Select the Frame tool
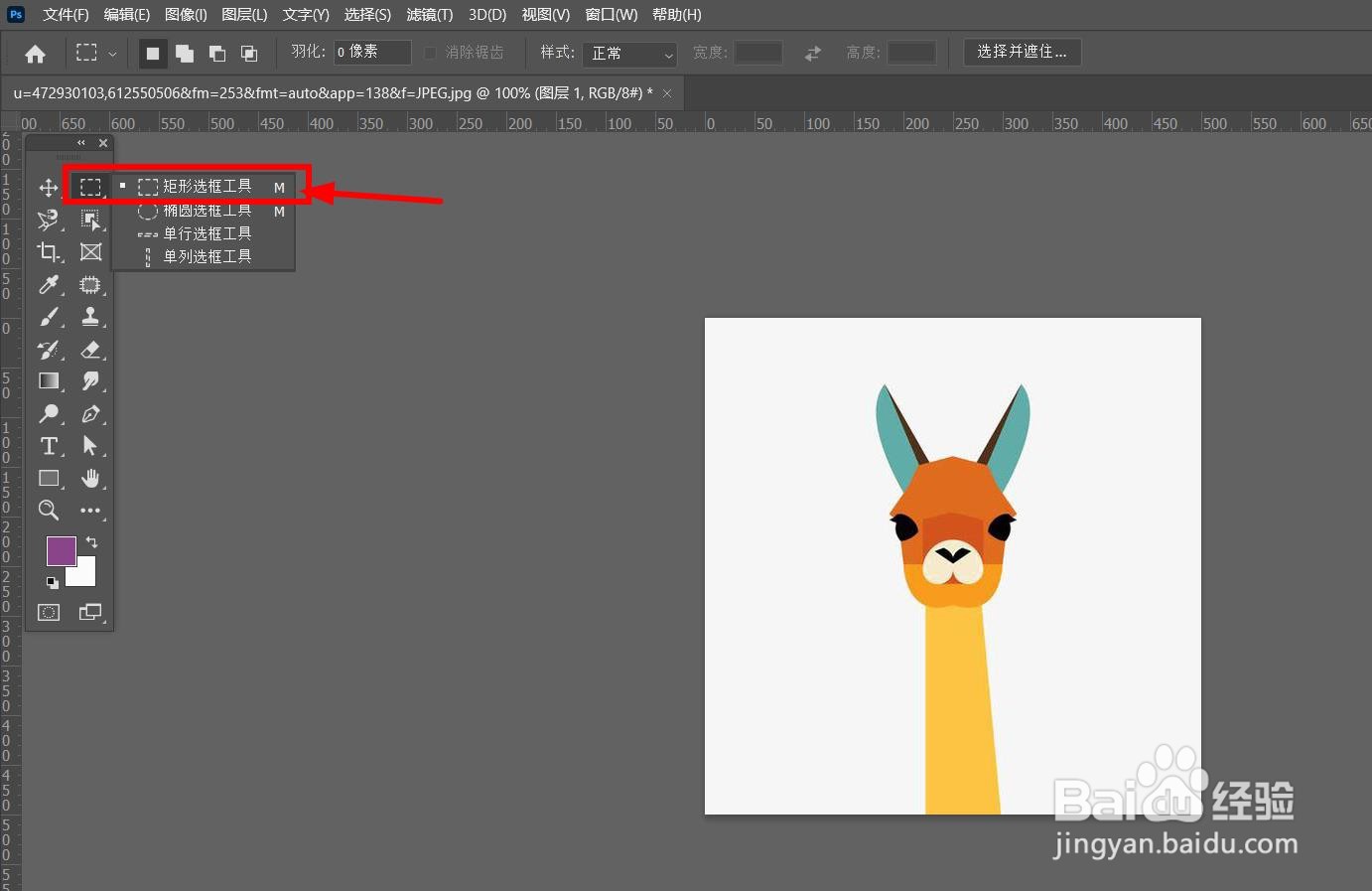This screenshot has width=1372, height=891. point(90,252)
